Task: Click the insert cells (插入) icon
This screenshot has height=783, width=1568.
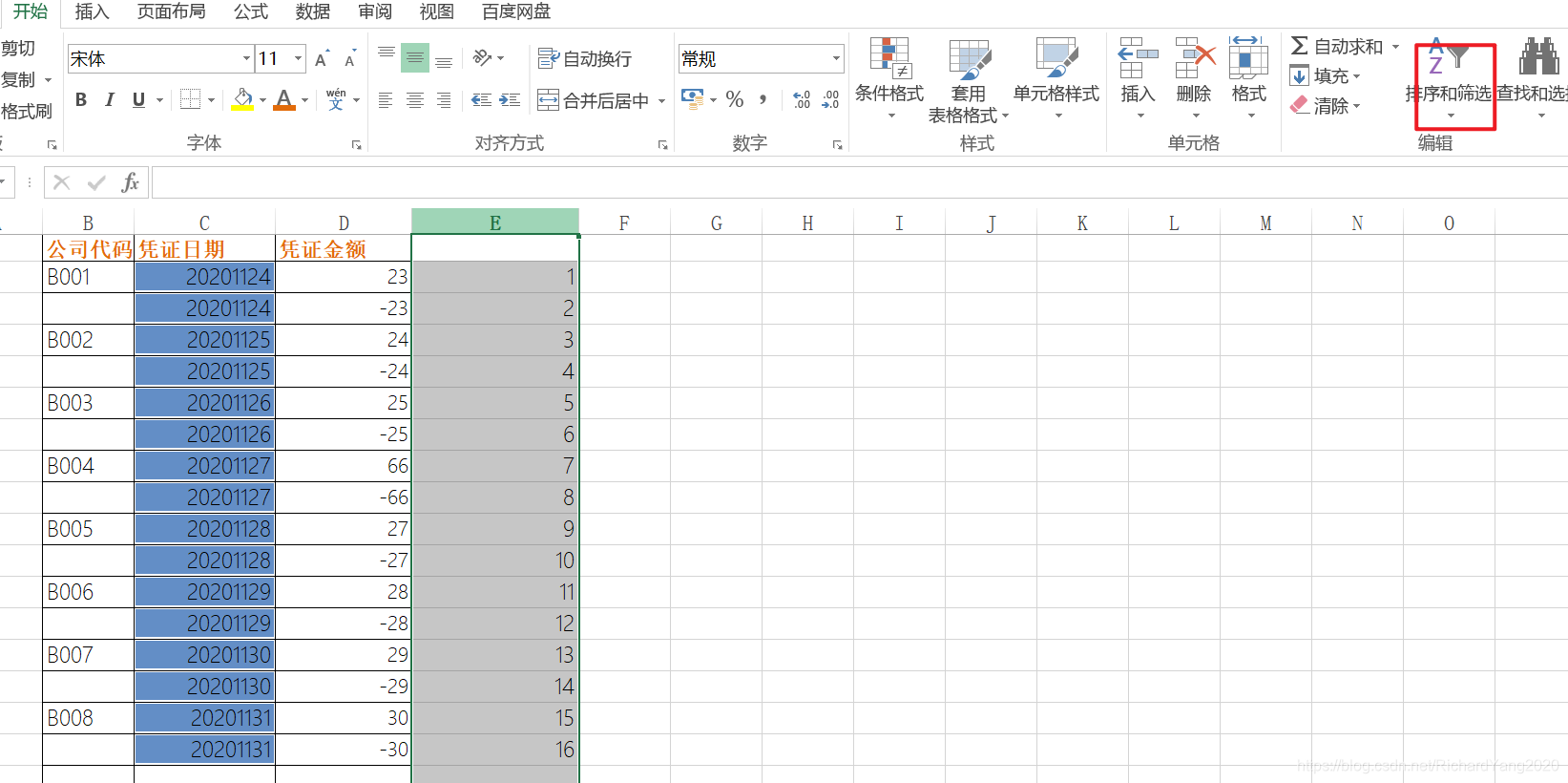Action: click(x=1138, y=59)
